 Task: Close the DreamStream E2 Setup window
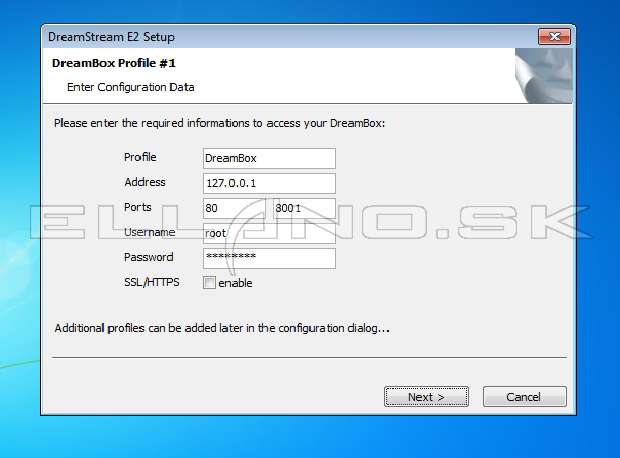(x=554, y=37)
